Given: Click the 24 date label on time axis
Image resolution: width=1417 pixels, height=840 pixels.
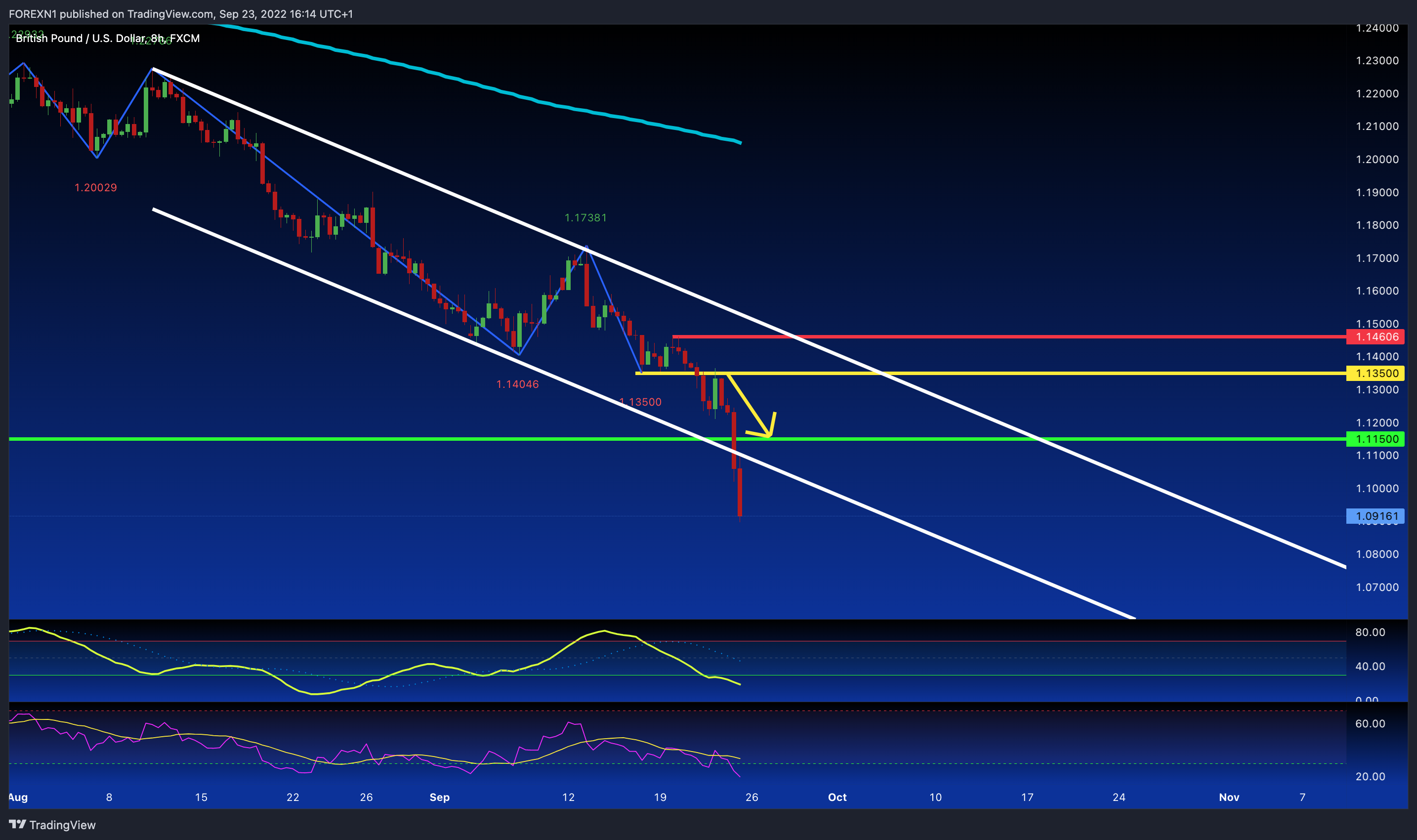Looking at the screenshot, I should 1119,797.
